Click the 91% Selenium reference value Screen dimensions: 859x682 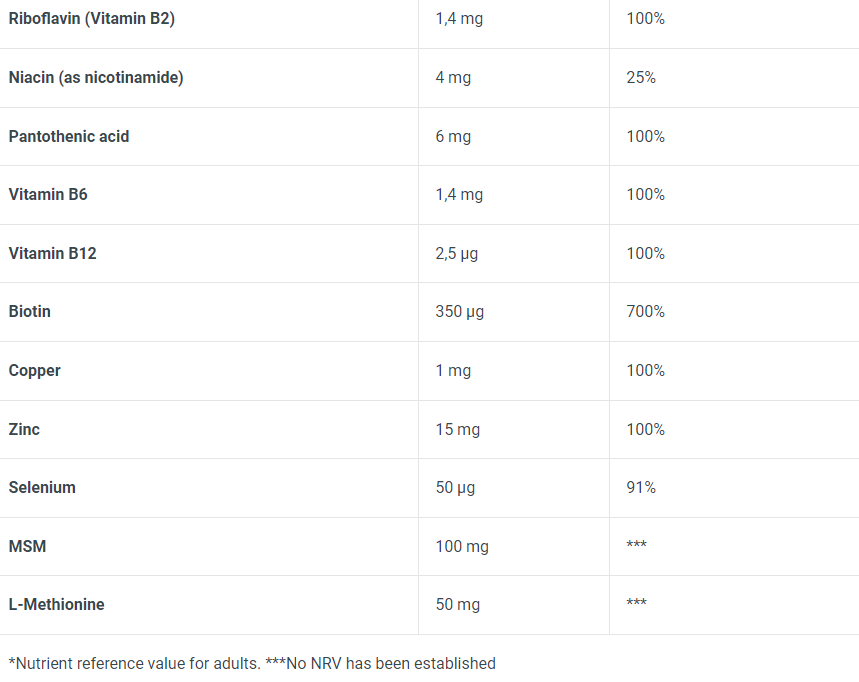[641, 487]
